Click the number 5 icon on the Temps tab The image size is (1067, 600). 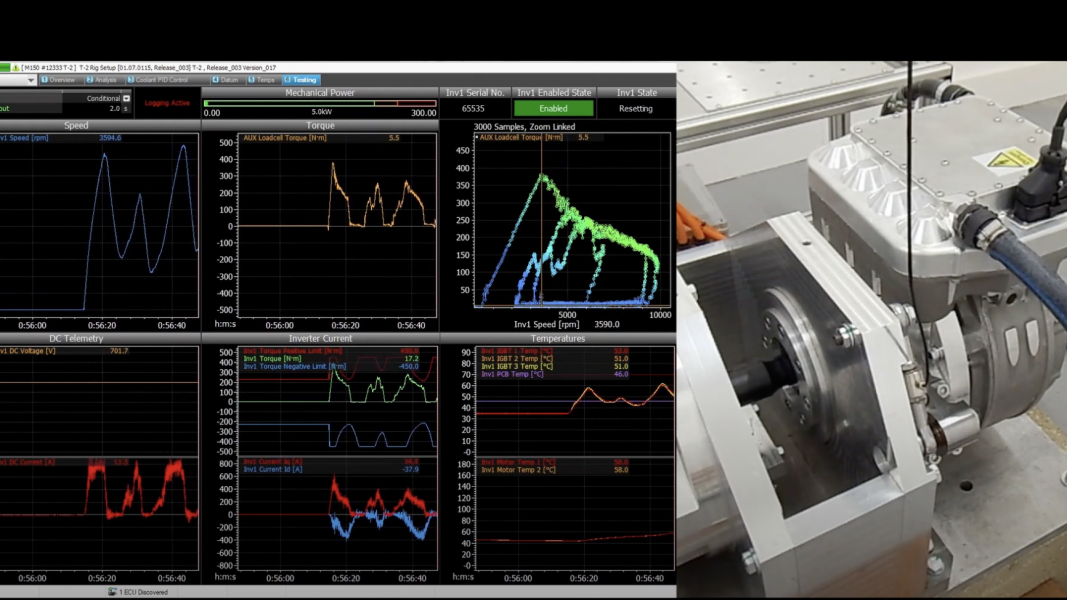(250, 80)
